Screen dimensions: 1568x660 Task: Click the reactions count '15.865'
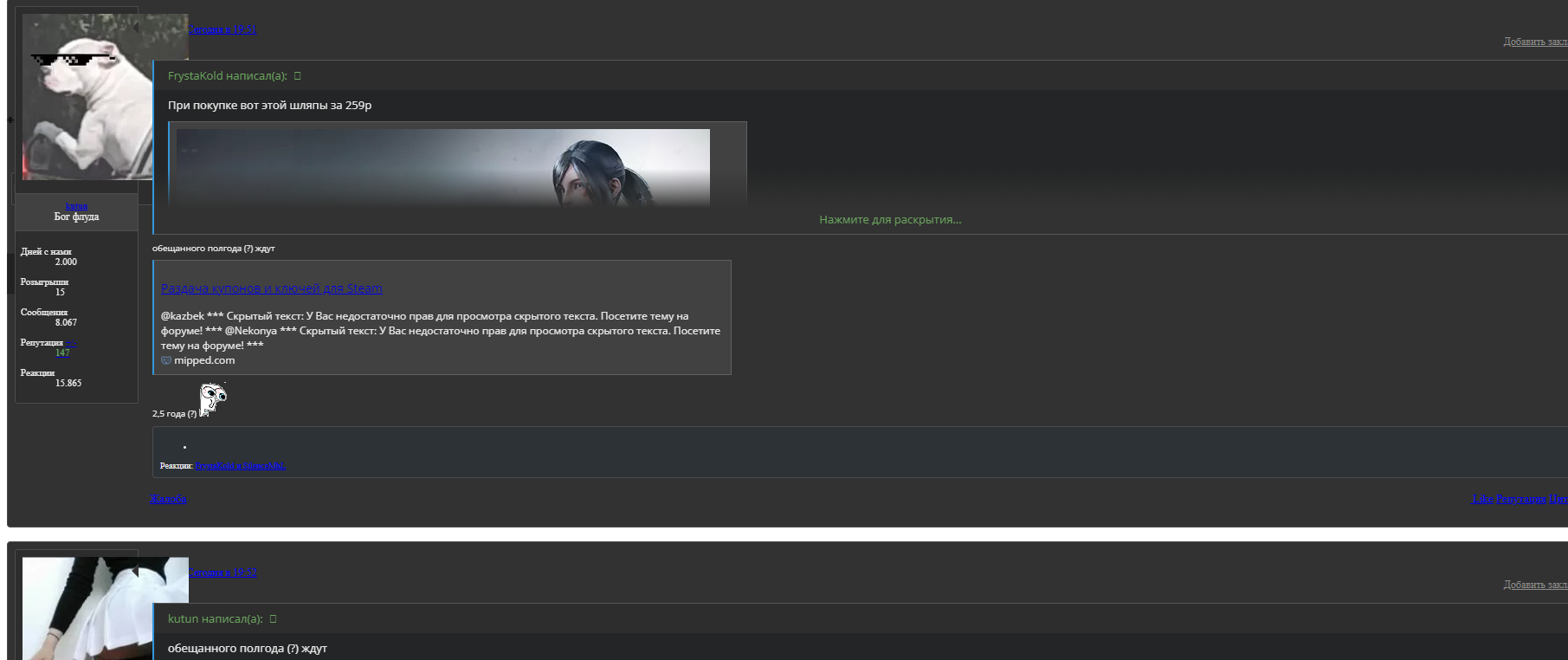click(x=68, y=384)
